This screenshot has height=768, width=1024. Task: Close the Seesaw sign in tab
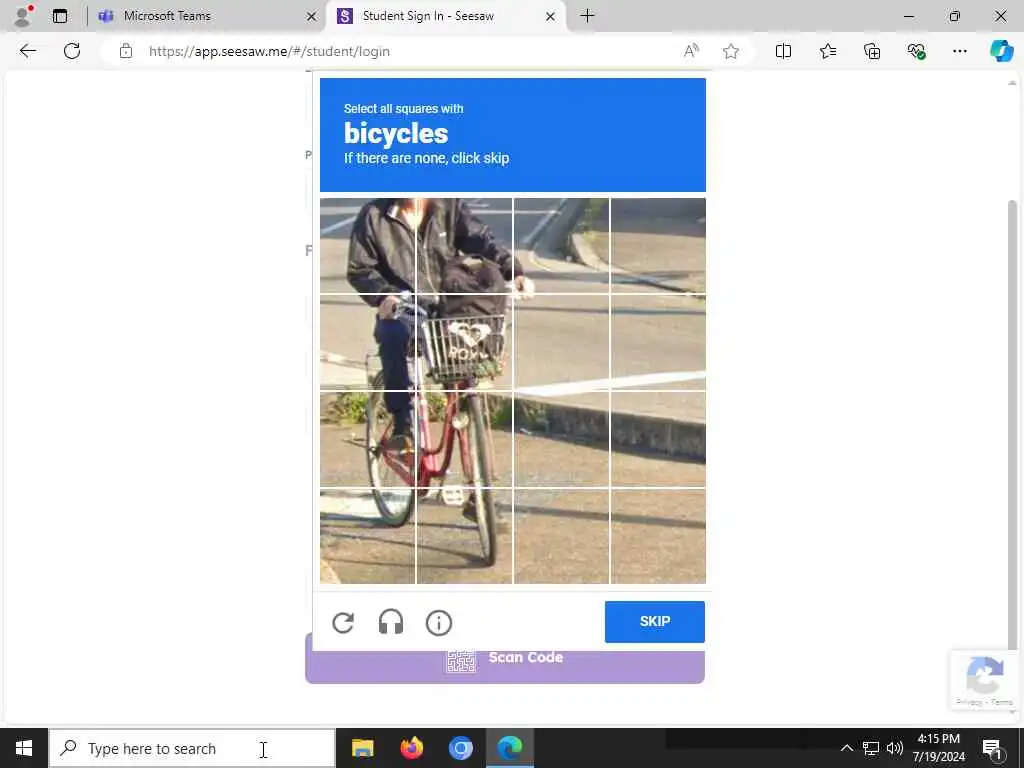tap(551, 16)
